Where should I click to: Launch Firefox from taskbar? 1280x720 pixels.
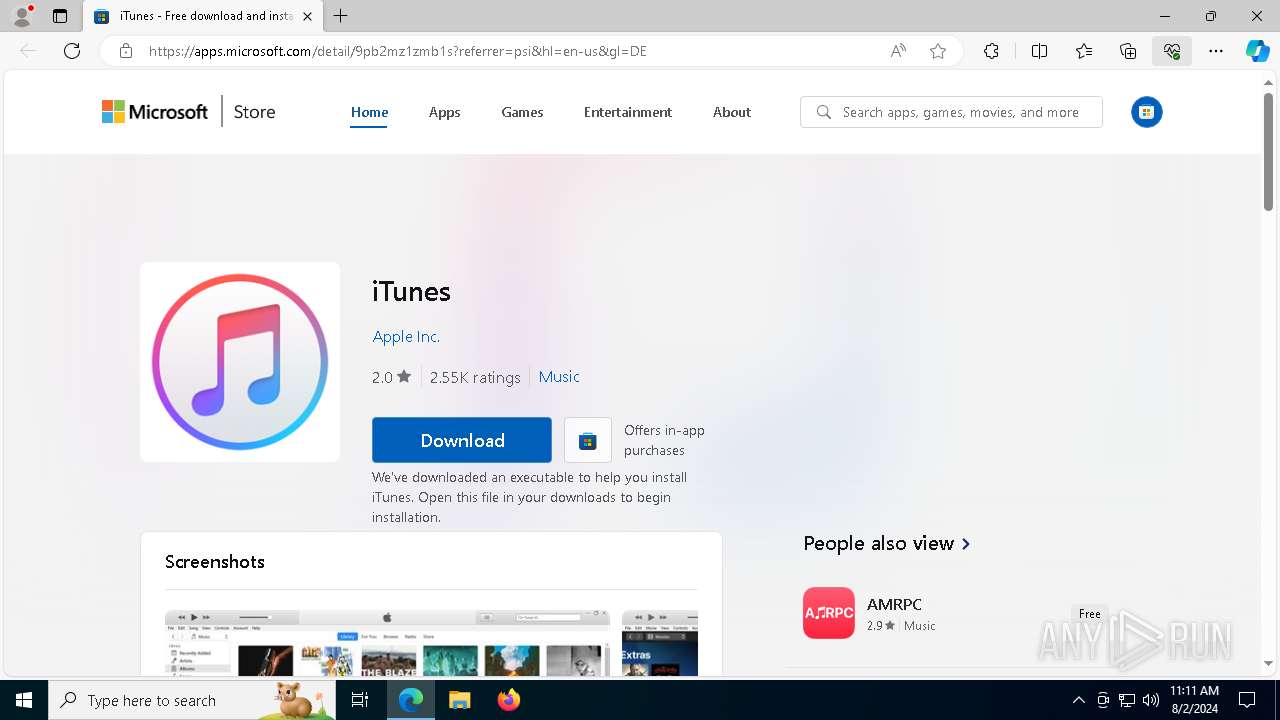508,700
